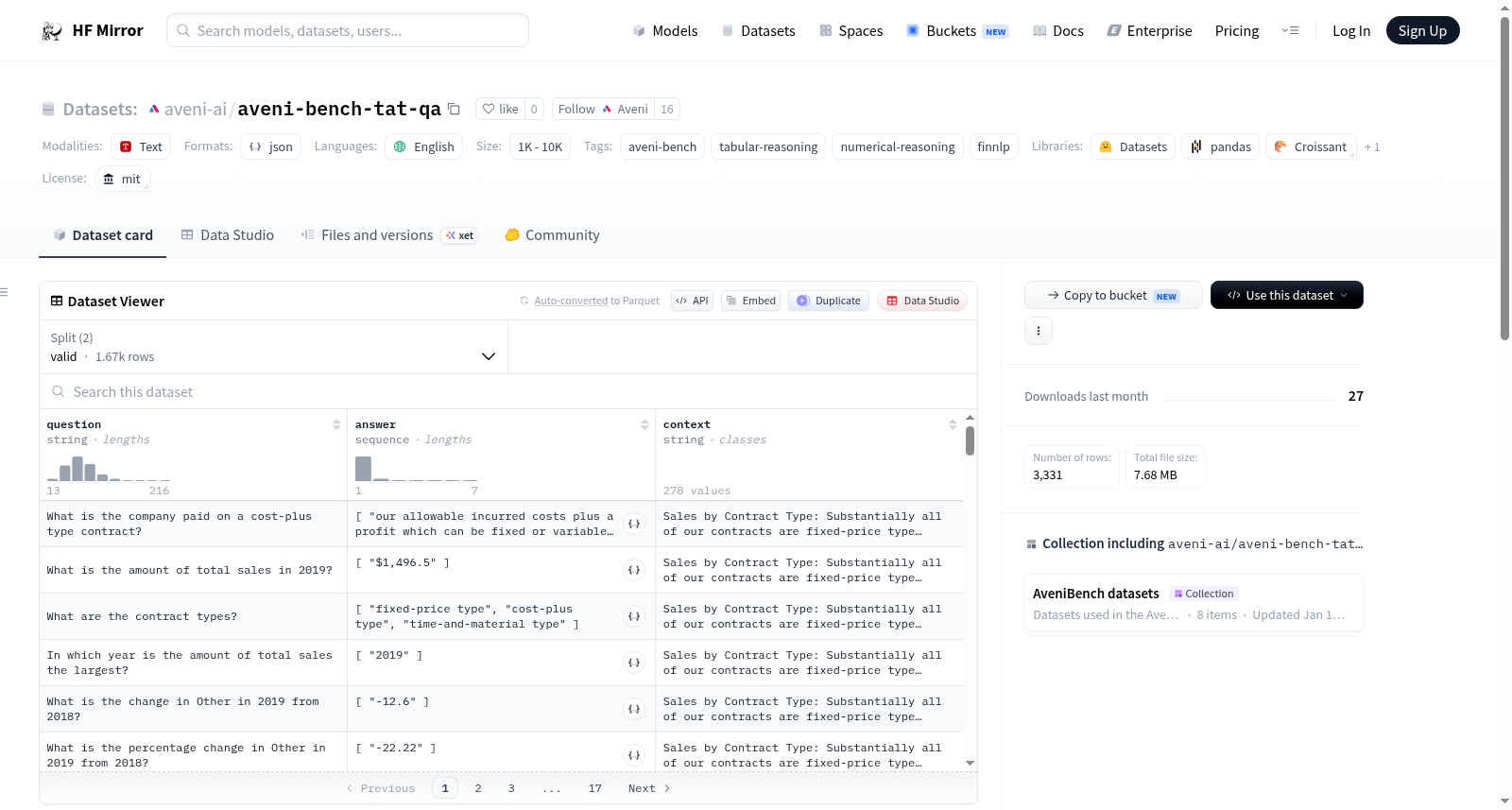Expand the cell JSON for "-22.22" answer

(x=634, y=755)
